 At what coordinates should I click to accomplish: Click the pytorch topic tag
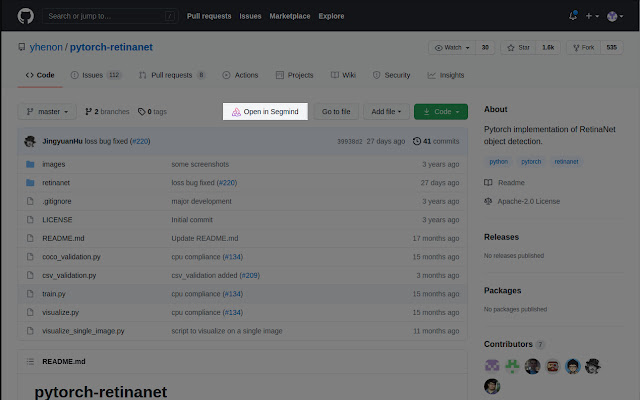(531, 162)
